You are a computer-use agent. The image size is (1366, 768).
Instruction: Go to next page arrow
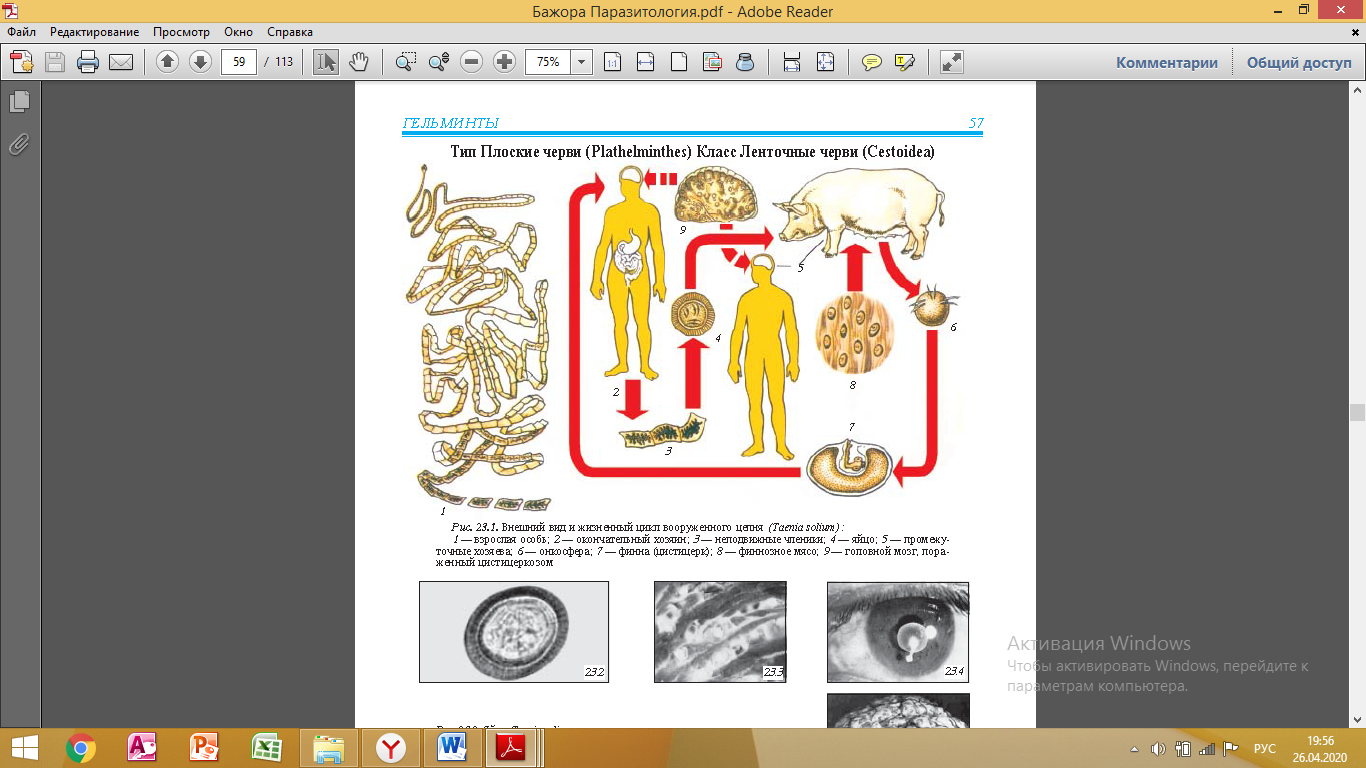click(200, 62)
